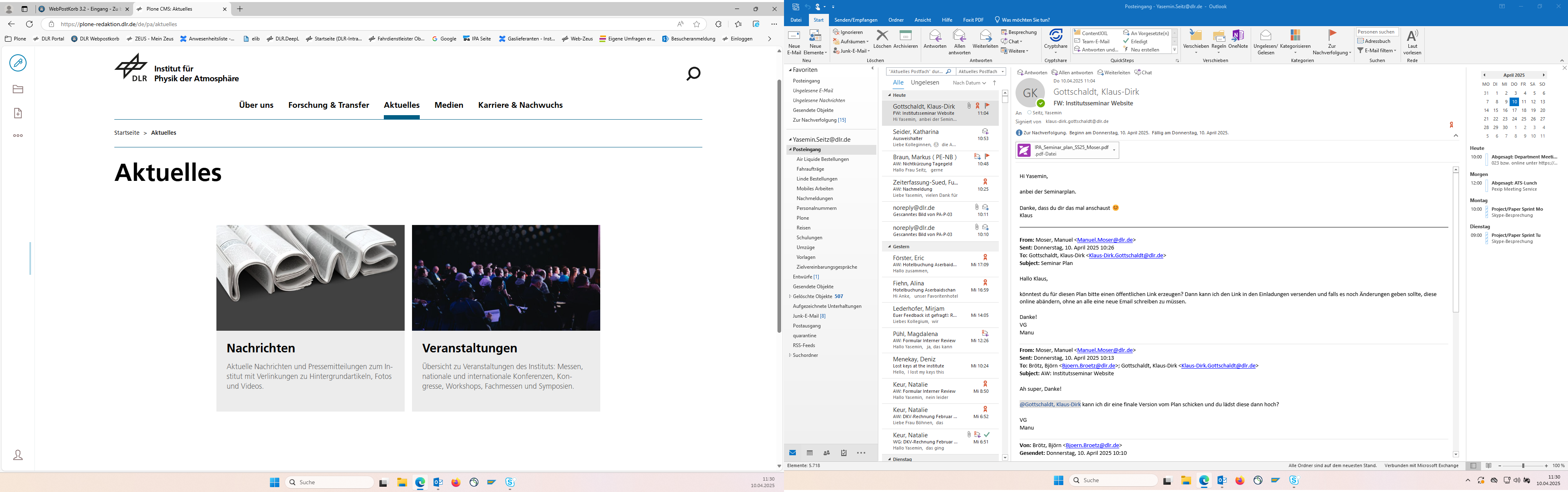The width and height of the screenshot is (1568, 492).
Task: Switch message list filter to Ungelesen
Action: tap(924, 83)
